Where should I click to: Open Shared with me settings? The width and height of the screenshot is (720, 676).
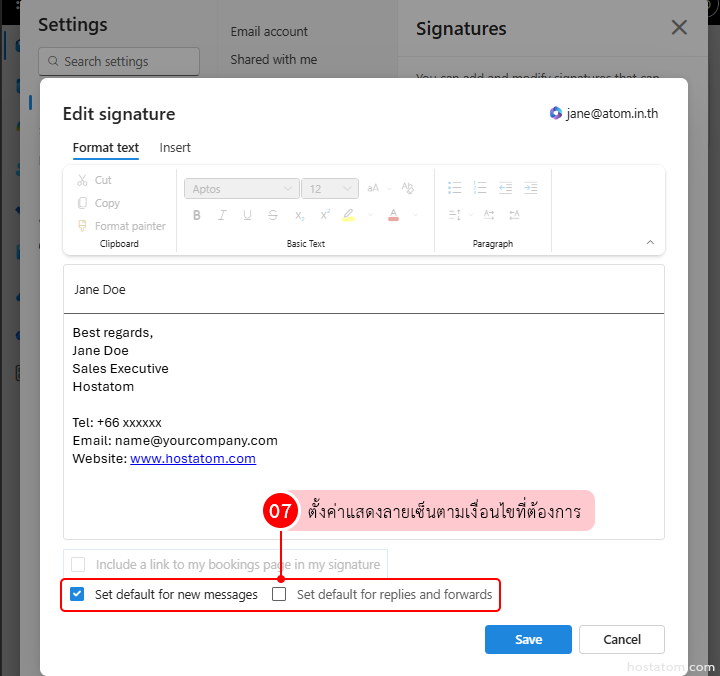pos(274,60)
